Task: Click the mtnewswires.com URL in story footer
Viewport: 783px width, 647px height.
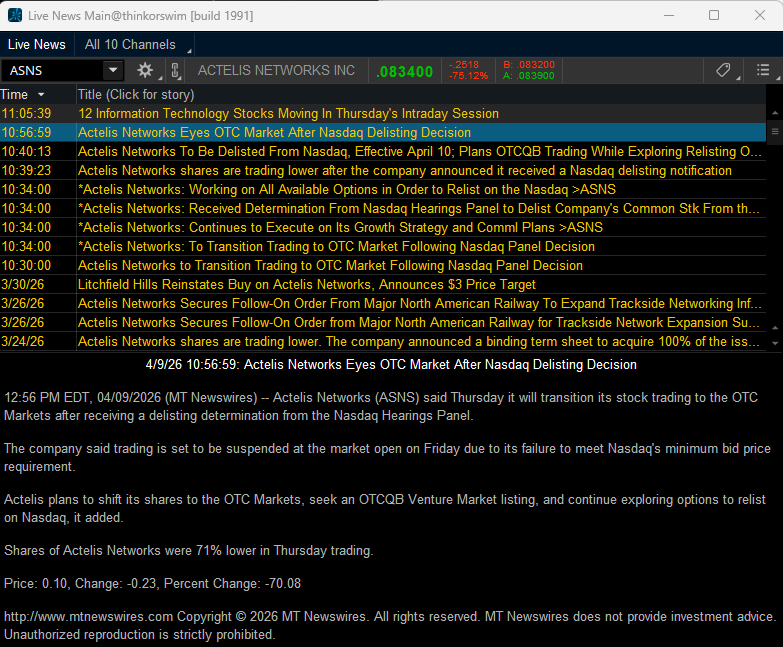Action: [x=88, y=617]
